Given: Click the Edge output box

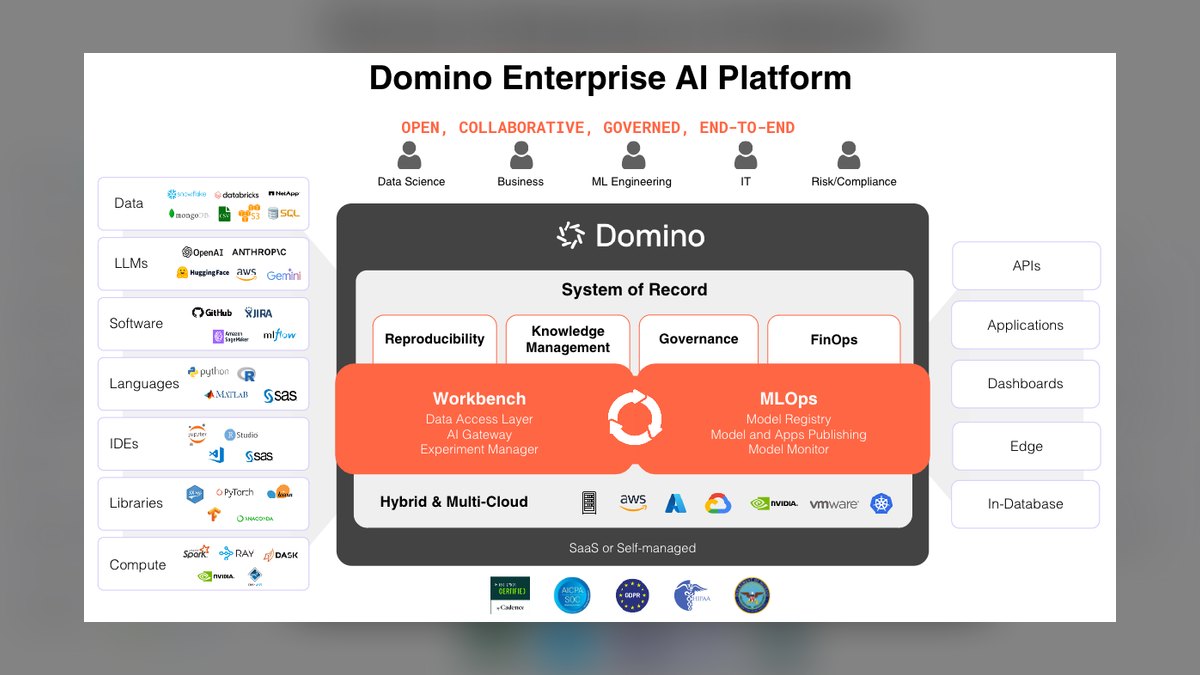Looking at the screenshot, I should point(1026,446).
